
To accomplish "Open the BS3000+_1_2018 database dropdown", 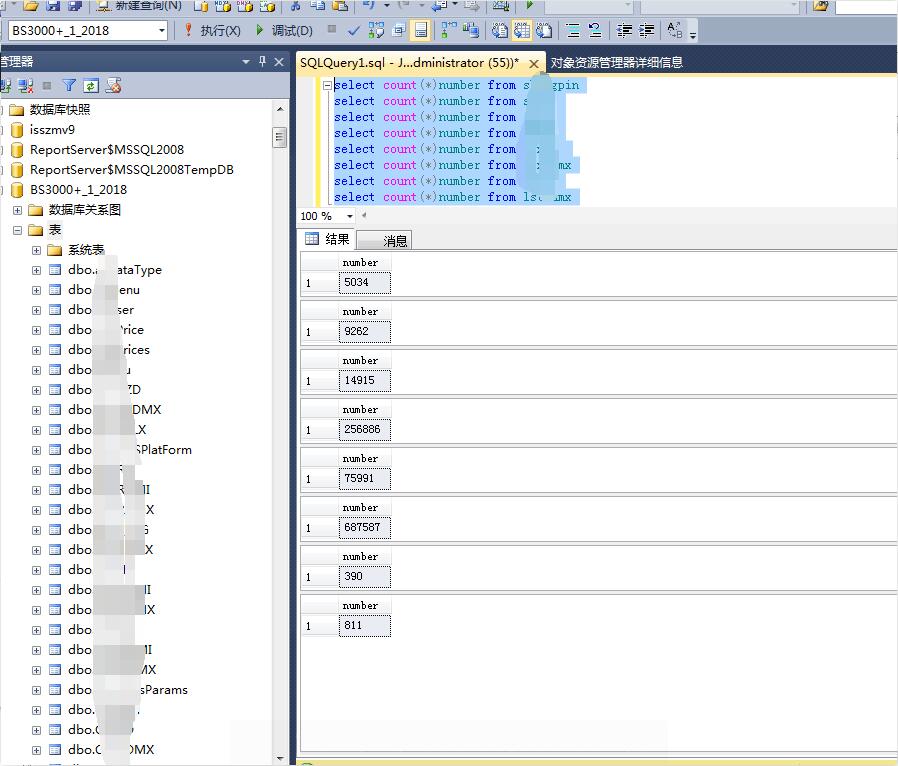I will [x=162, y=30].
